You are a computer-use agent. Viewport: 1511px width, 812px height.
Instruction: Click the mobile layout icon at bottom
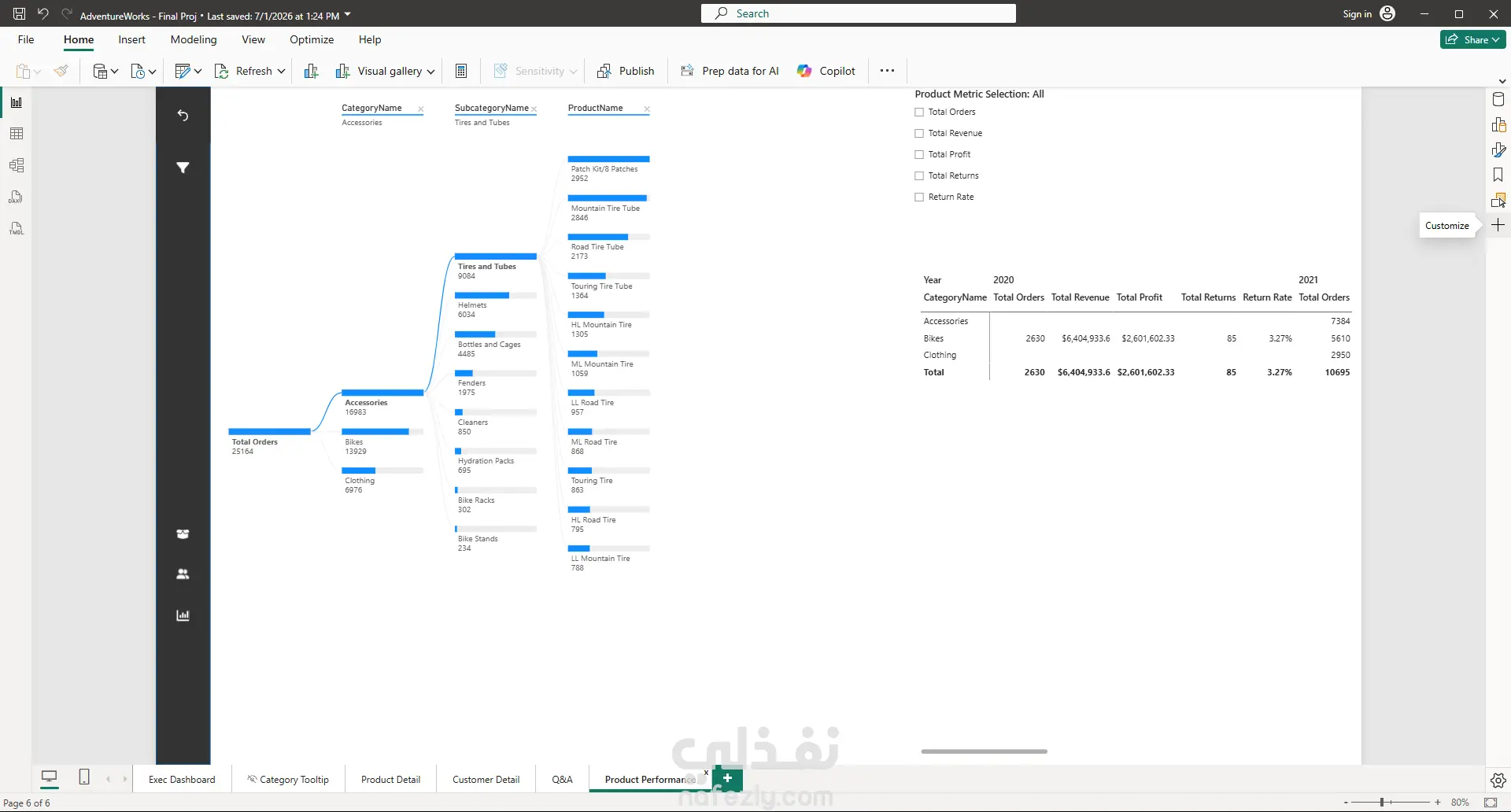(84, 777)
